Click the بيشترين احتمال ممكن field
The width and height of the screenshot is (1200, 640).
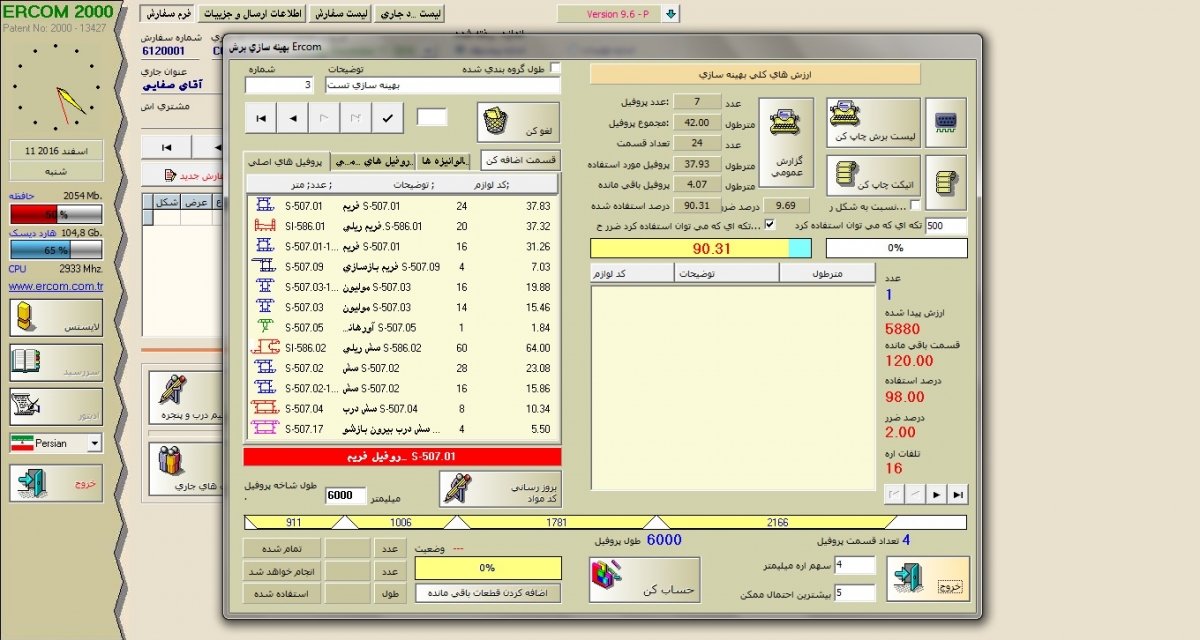(x=854, y=593)
